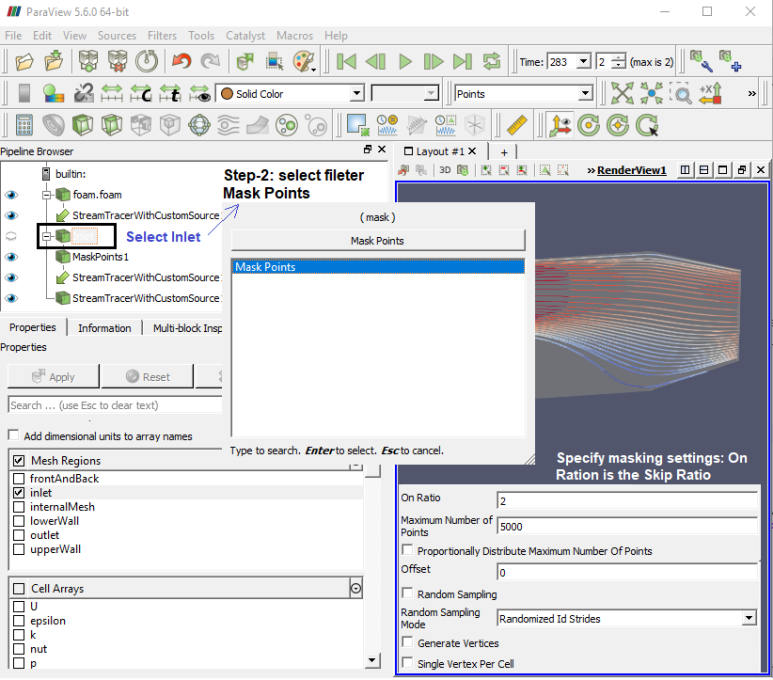Image resolution: width=773 pixels, height=680 pixels.
Task: Click the Redo arrow icon
Action: [x=211, y=62]
